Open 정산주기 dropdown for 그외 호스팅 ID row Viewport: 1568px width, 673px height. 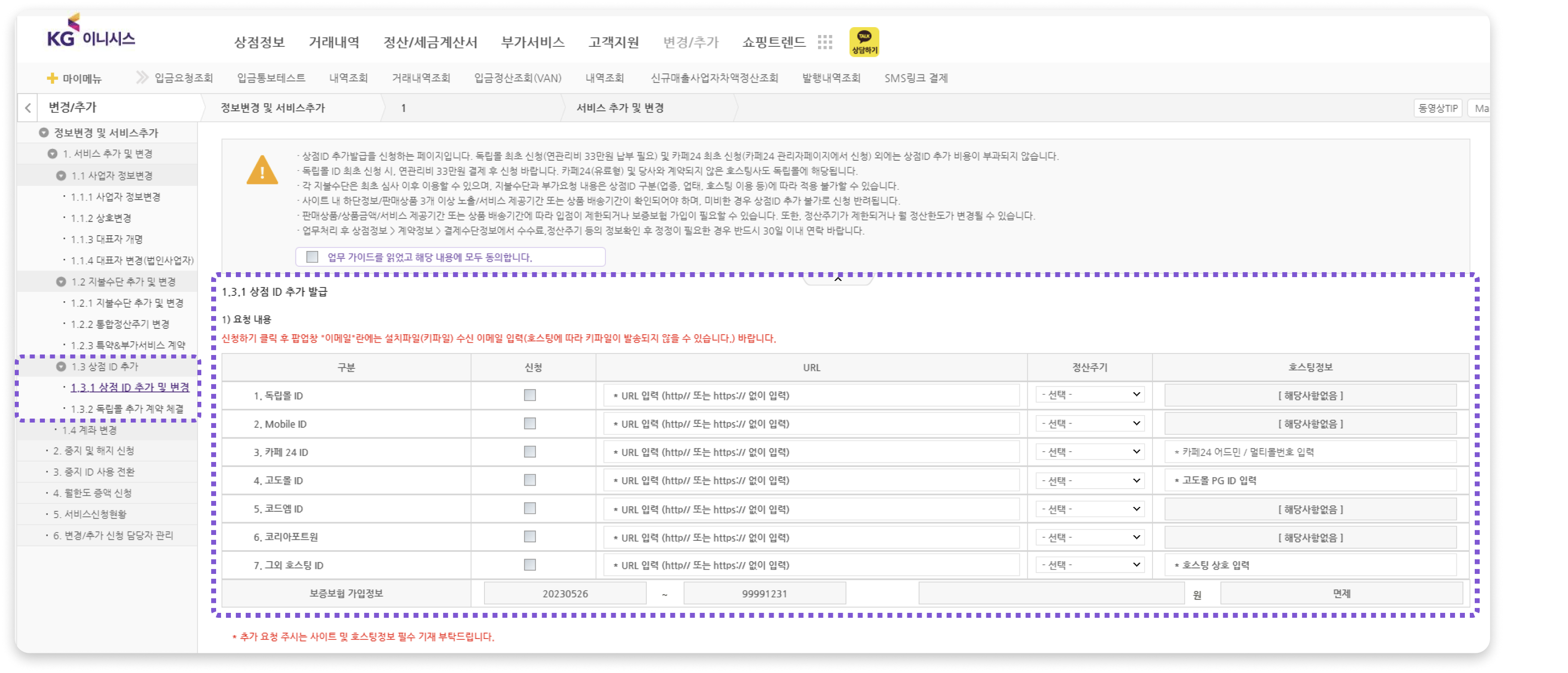[1089, 566]
